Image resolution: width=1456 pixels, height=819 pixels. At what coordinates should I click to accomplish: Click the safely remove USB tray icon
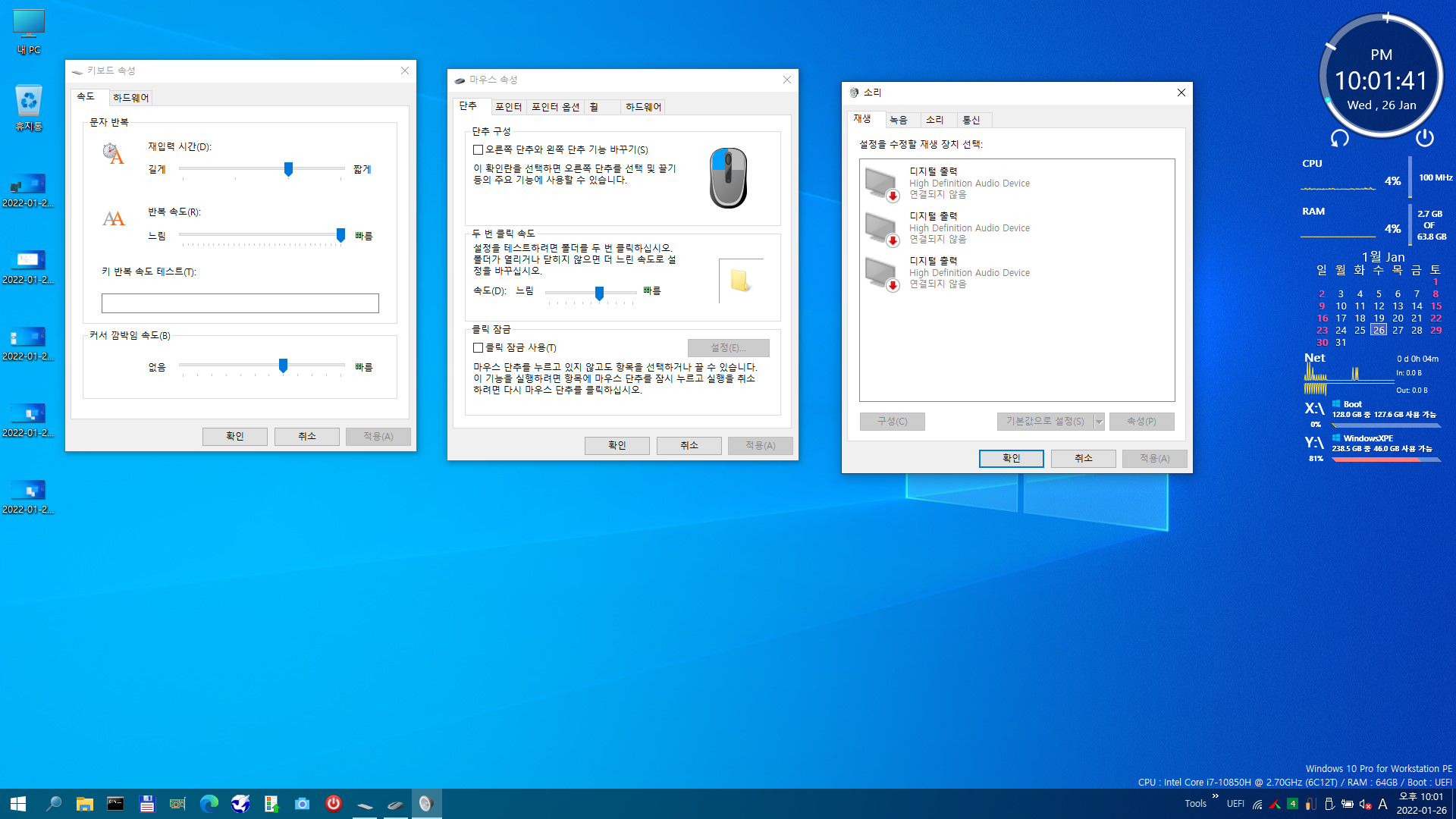click(x=1329, y=805)
